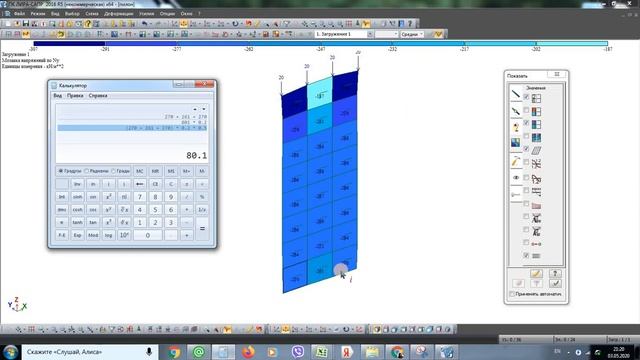Select the pencil-drawing tab in Показать panel
Viewport: 640px width, 360px height.
tap(516, 161)
